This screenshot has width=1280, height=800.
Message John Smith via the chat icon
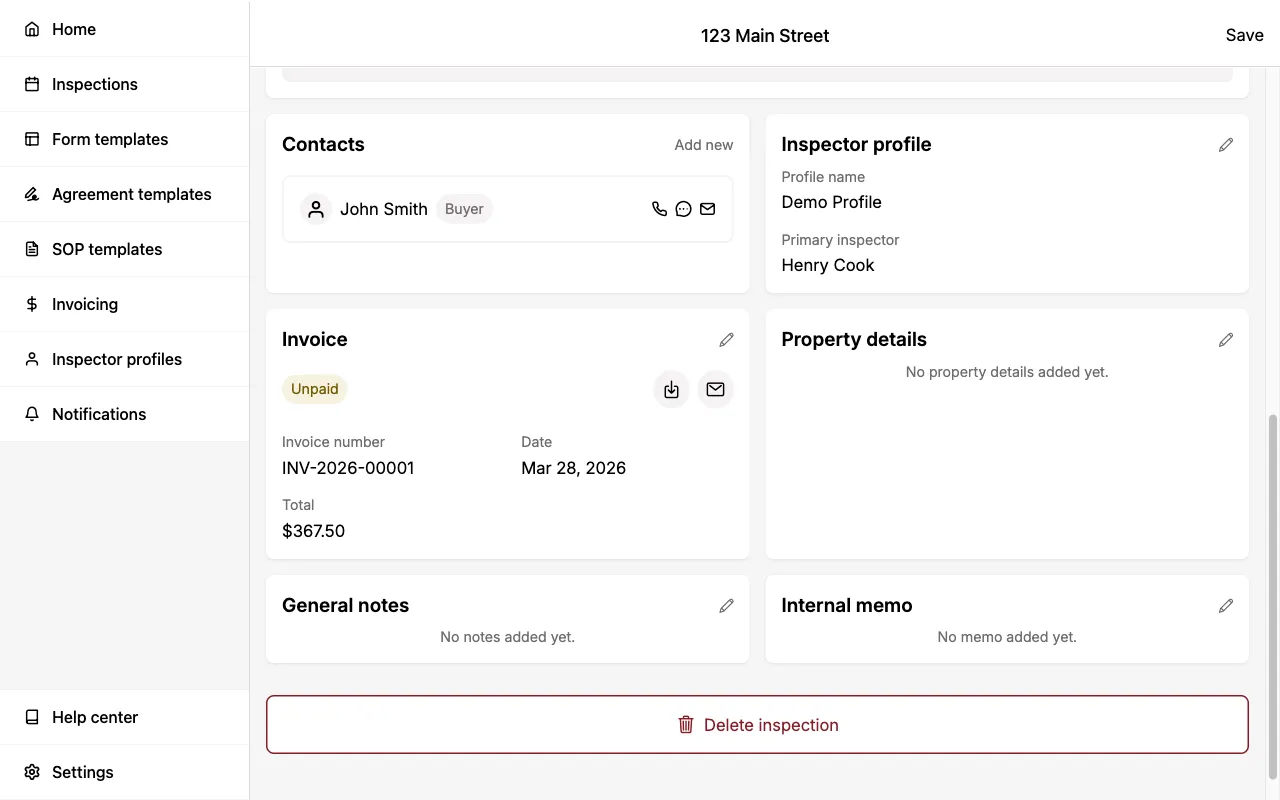tap(683, 209)
